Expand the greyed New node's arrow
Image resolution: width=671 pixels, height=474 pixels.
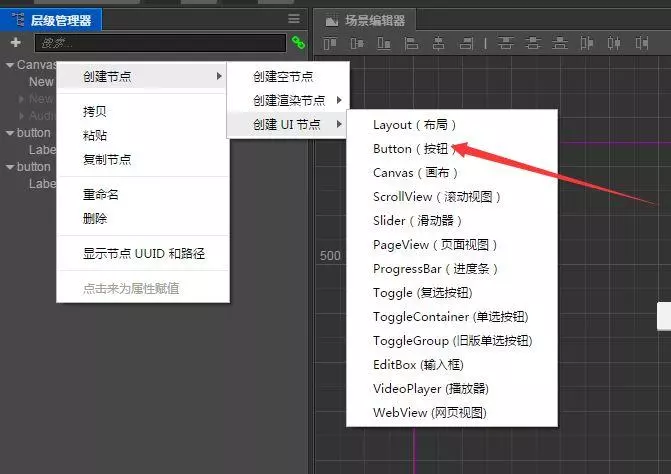(x=21, y=99)
